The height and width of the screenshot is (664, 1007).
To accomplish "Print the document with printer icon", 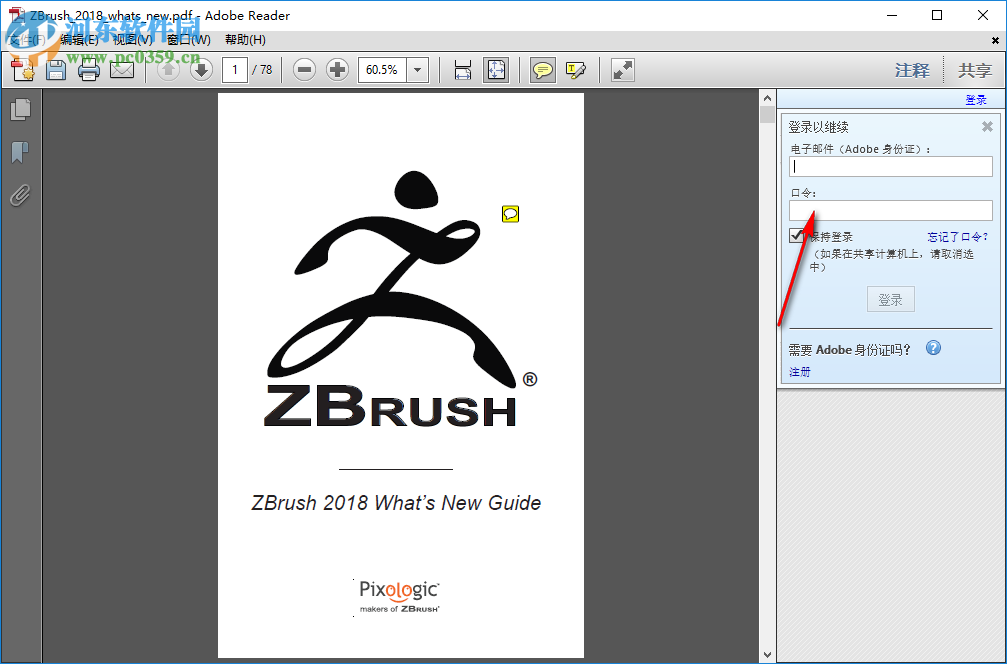I will tap(89, 70).
